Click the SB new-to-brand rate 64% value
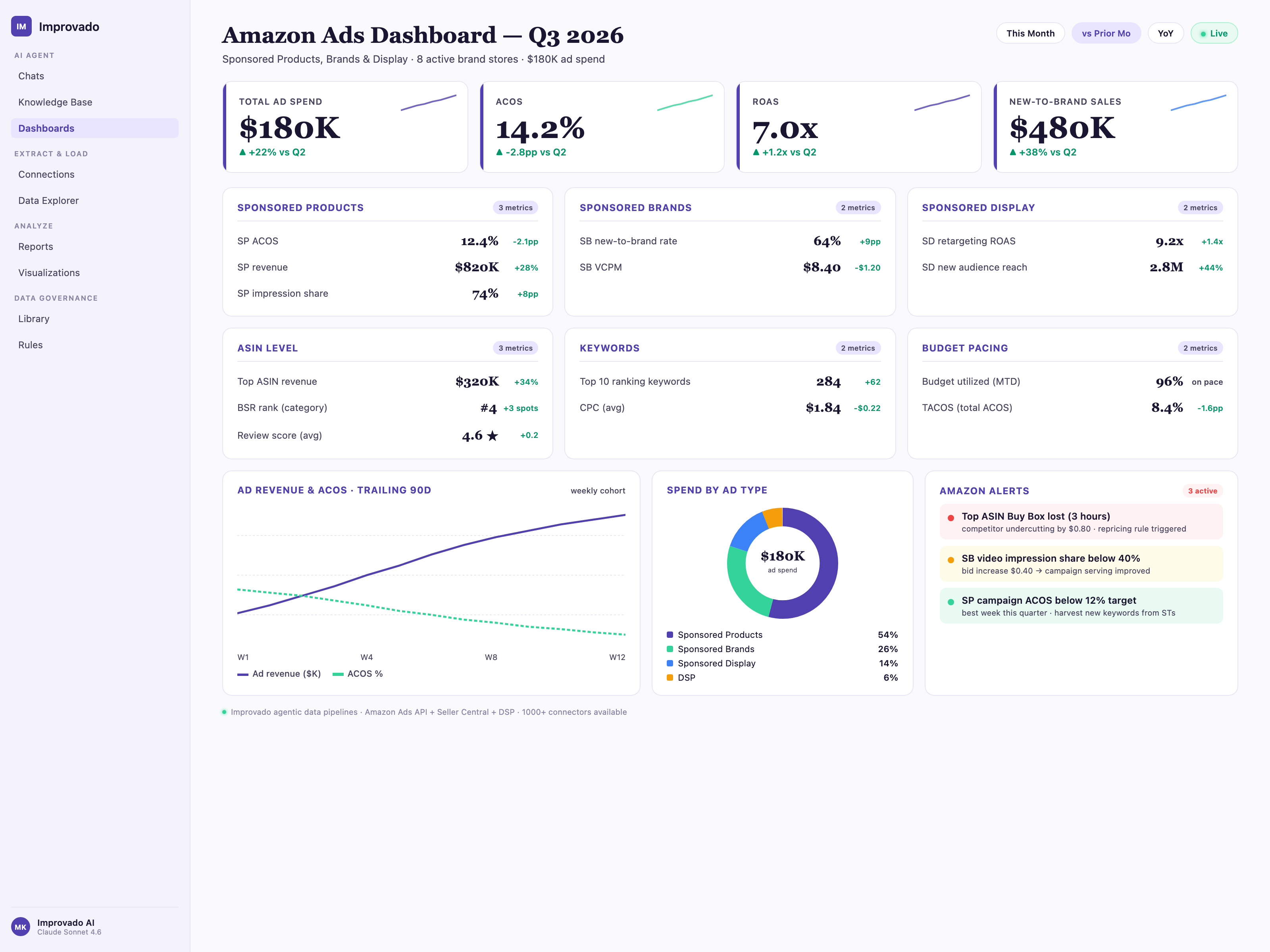 [827, 241]
